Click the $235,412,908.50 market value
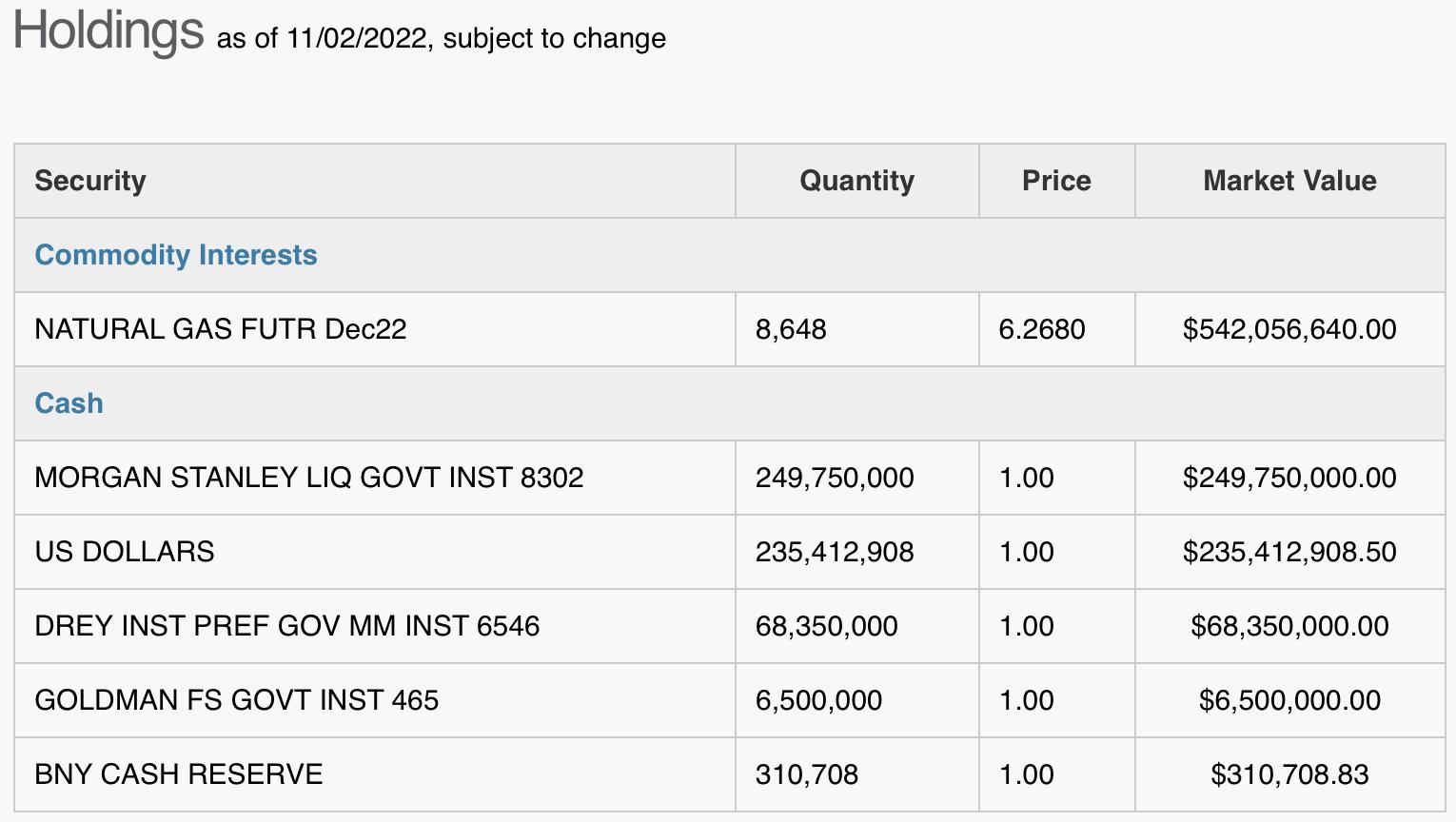Screen dimensions: 1456x822 coord(1289,552)
